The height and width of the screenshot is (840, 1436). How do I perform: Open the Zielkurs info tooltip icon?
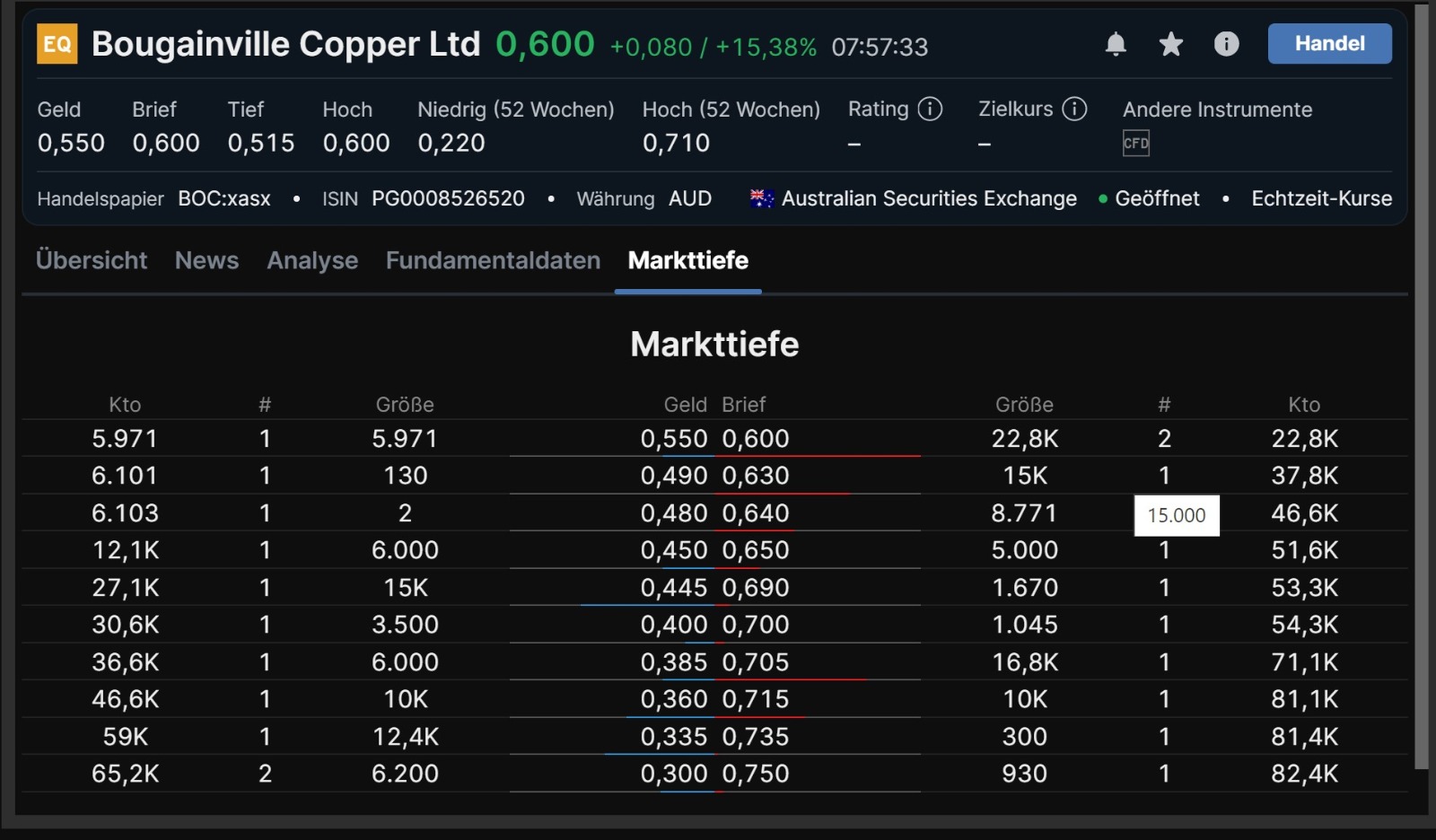pyautogui.click(x=1074, y=109)
